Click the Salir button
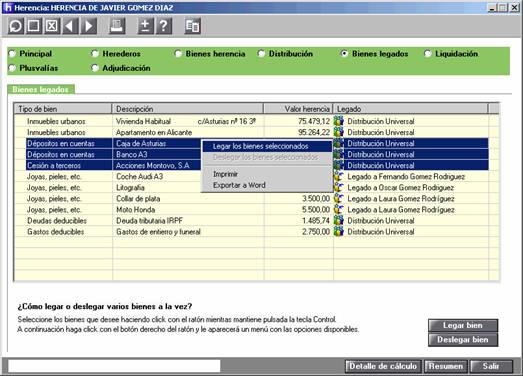The width and height of the screenshot is (523, 376). [x=491, y=366]
